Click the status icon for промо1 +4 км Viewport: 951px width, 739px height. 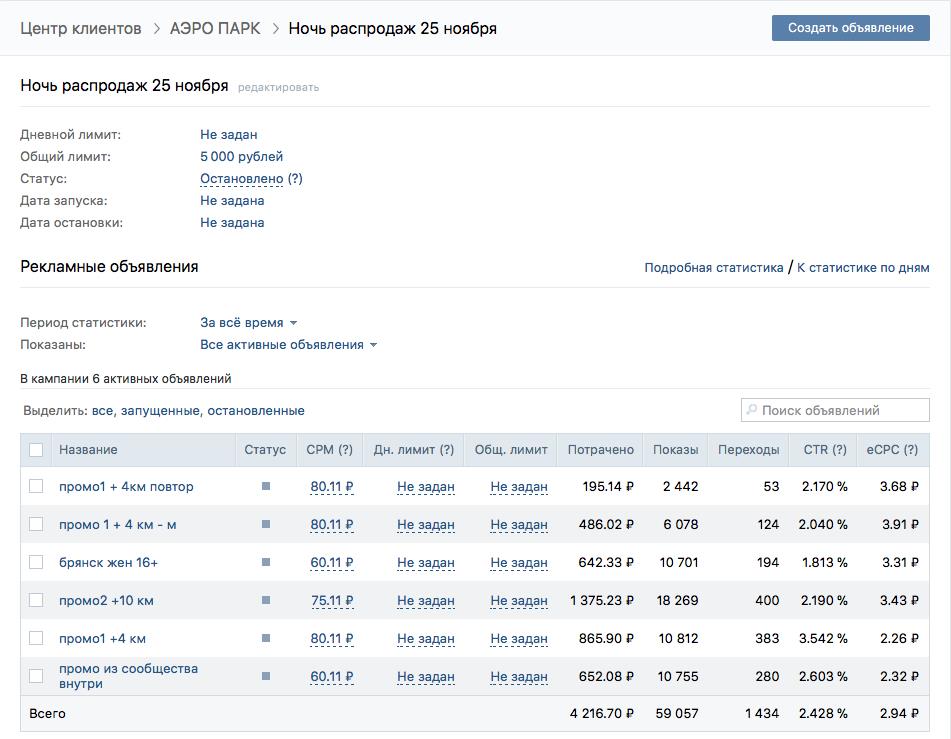pos(265,638)
